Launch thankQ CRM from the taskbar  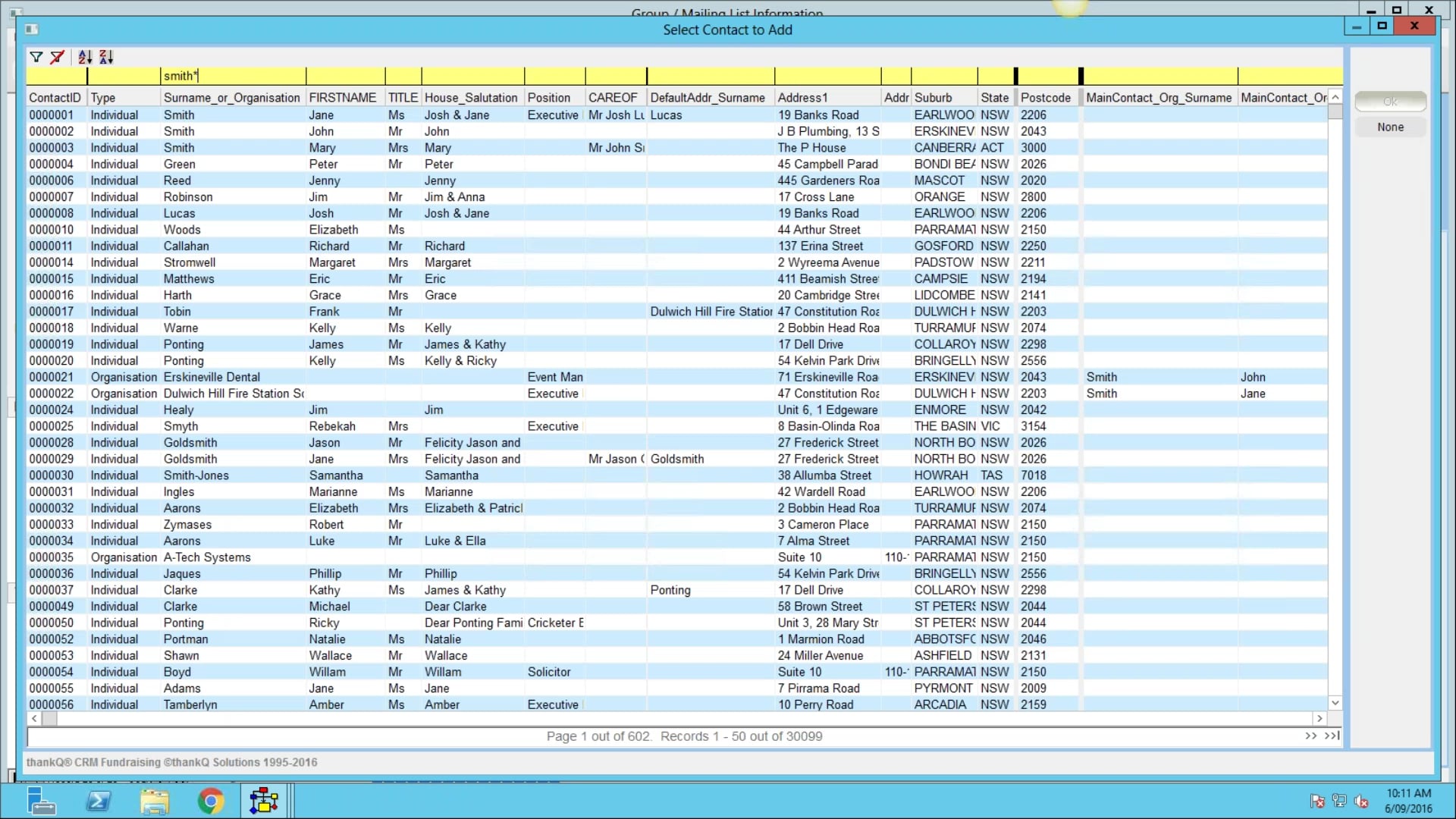click(263, 801)
